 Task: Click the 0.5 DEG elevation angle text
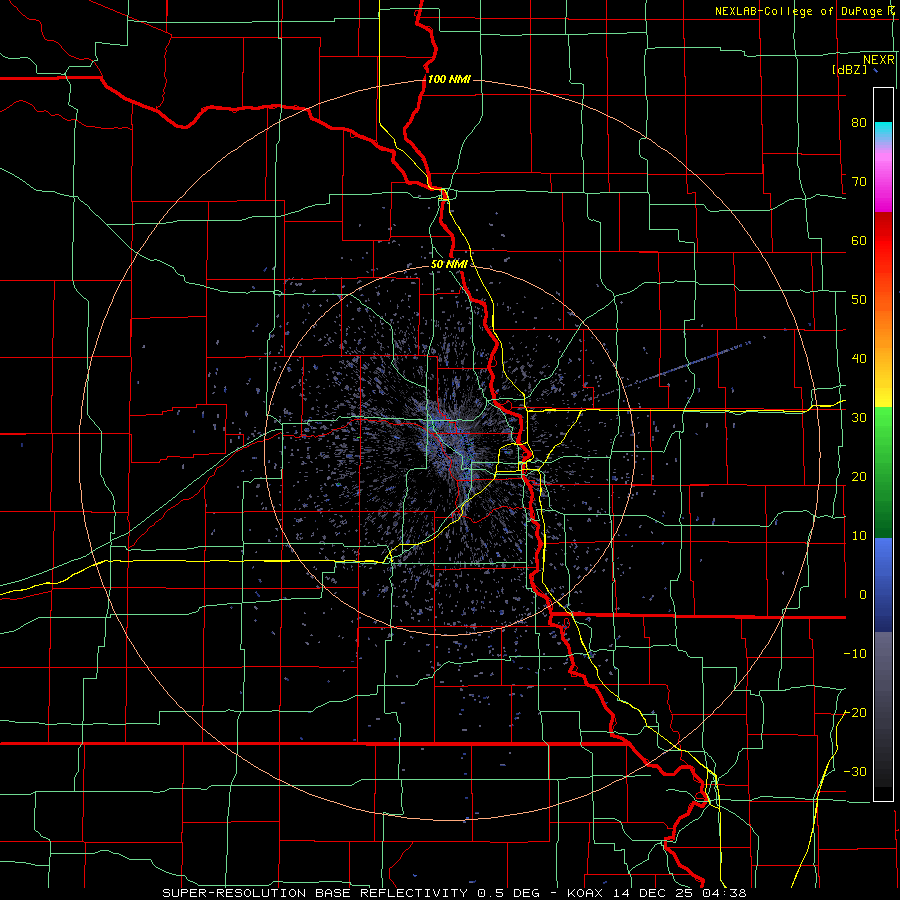509,893
